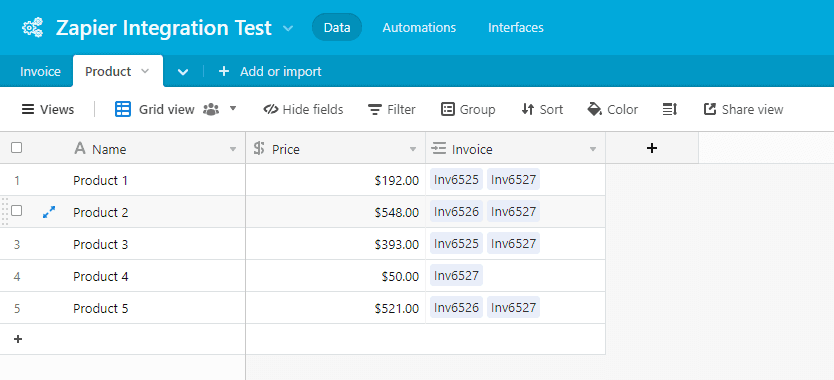Open Grid view options triangle
This screenshot has width=834, height=380.
coord(232,109)
